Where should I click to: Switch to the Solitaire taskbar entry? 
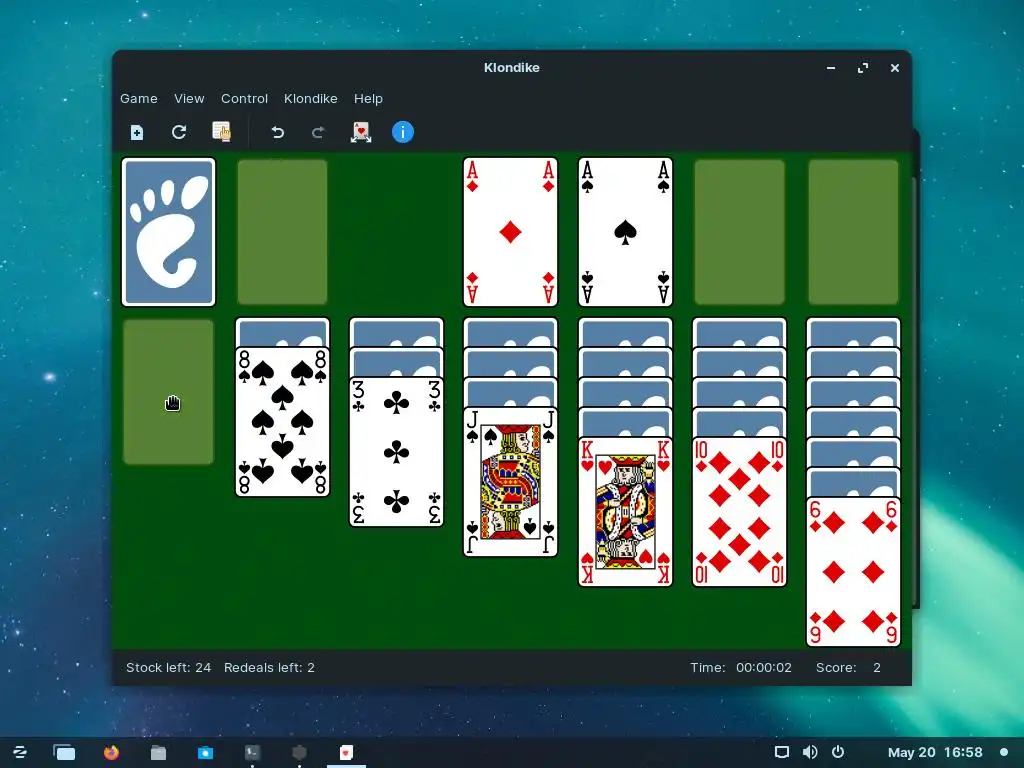point(346,752)
